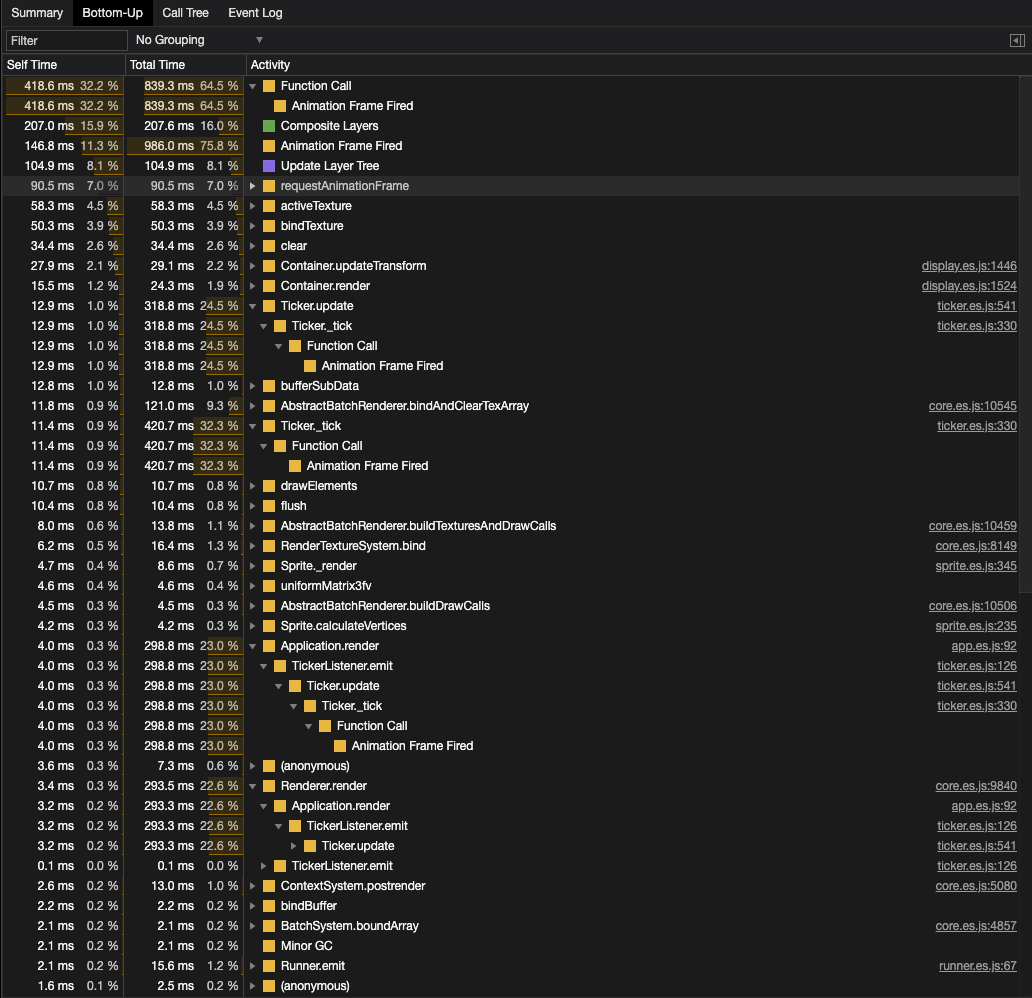This screenshot has width=1032, height=998.
Task: Expand the requestAnimationFrame row
Action: tap(252, 186)
